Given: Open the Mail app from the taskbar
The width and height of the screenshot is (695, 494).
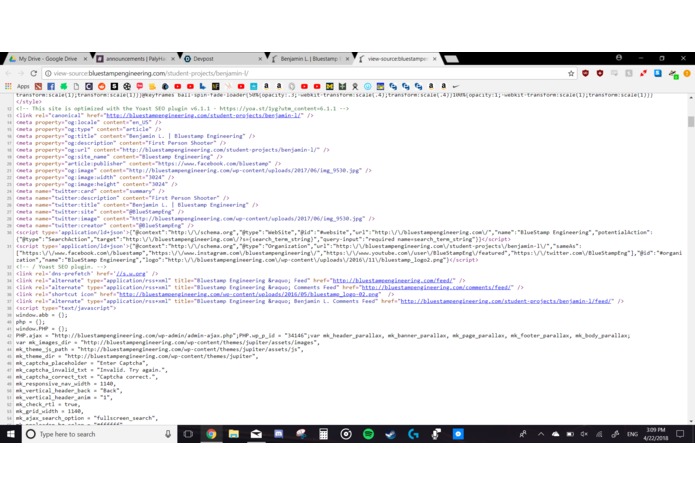Looking at the screenshot, I should [x=256, y=434].
